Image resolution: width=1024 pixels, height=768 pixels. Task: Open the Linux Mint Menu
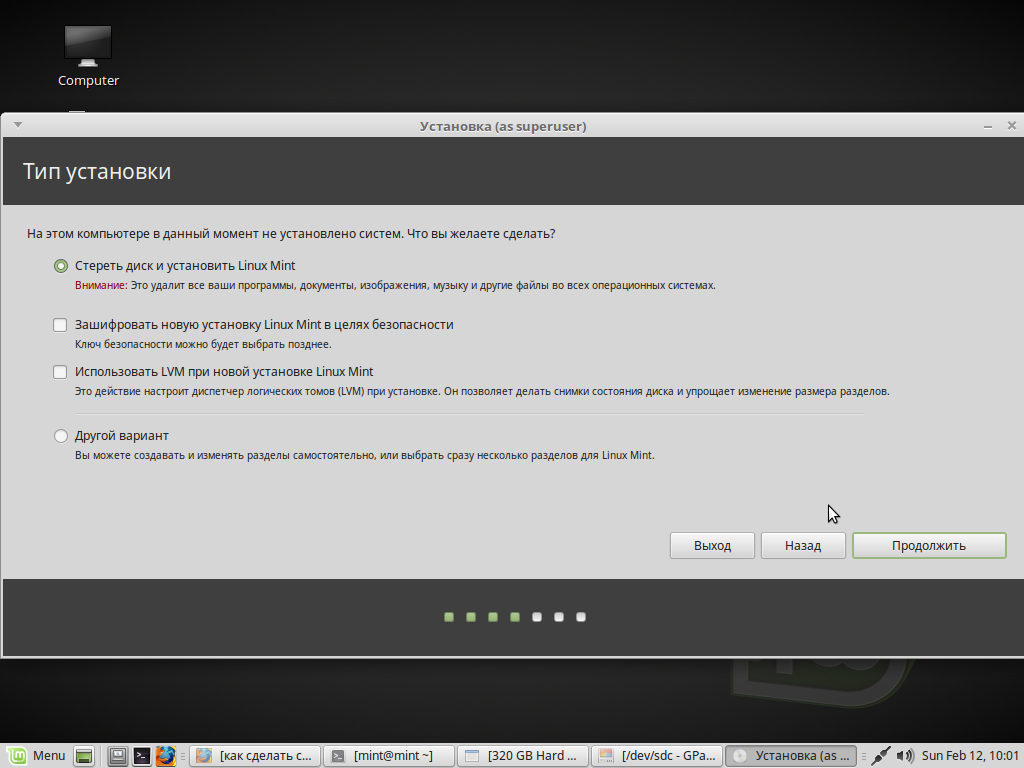[37, 756]
